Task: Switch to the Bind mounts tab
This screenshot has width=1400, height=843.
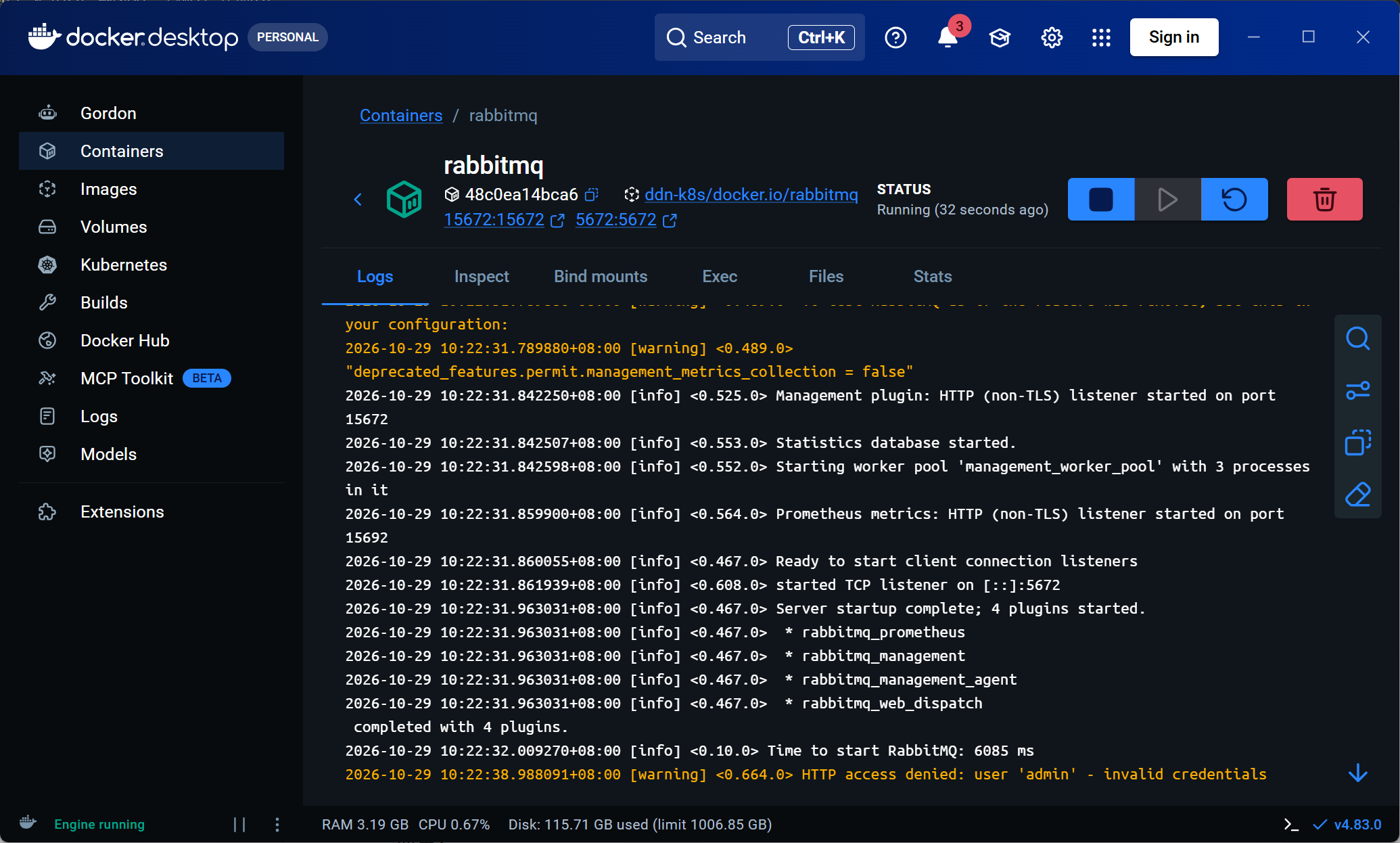Action: (x=601, y=277)
